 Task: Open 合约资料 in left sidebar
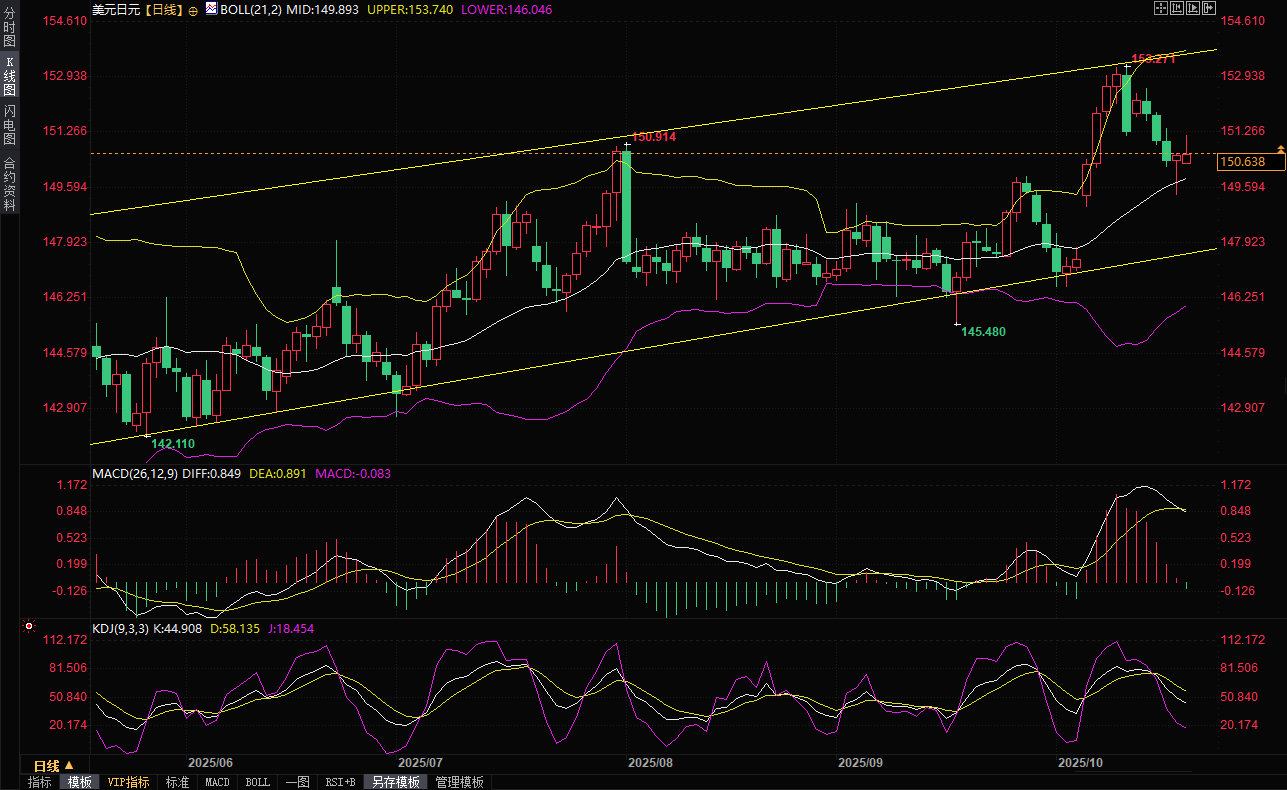(x=9, y=183)
